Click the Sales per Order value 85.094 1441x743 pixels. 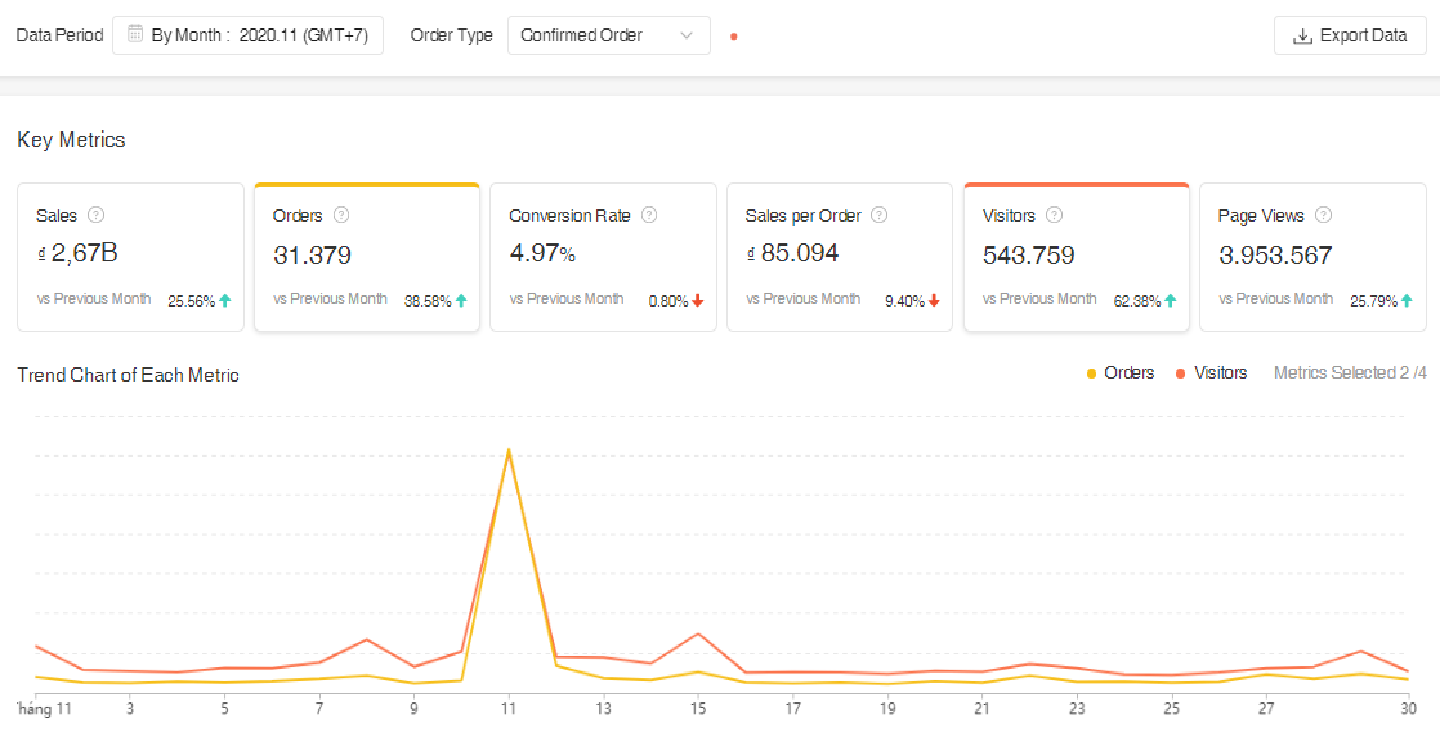pyautogui.click(x=792, y=254)
